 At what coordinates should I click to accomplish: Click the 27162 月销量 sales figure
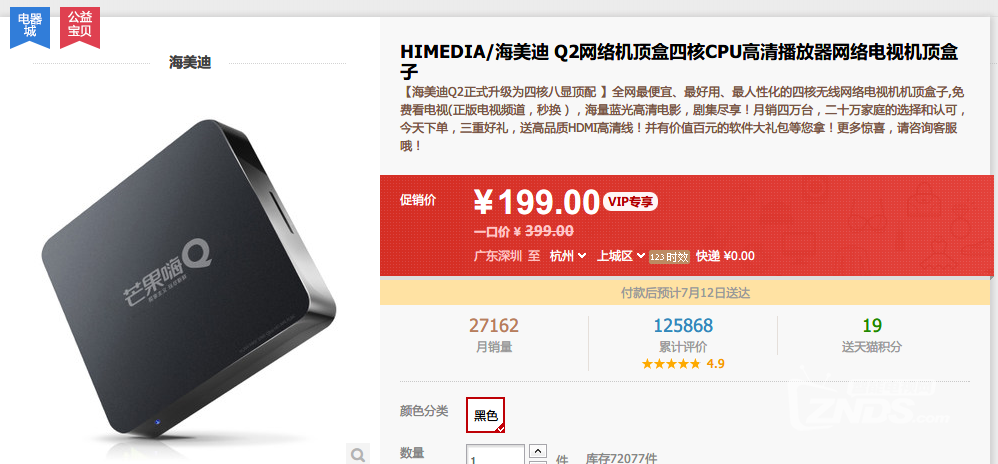click(x=494, y=326)
